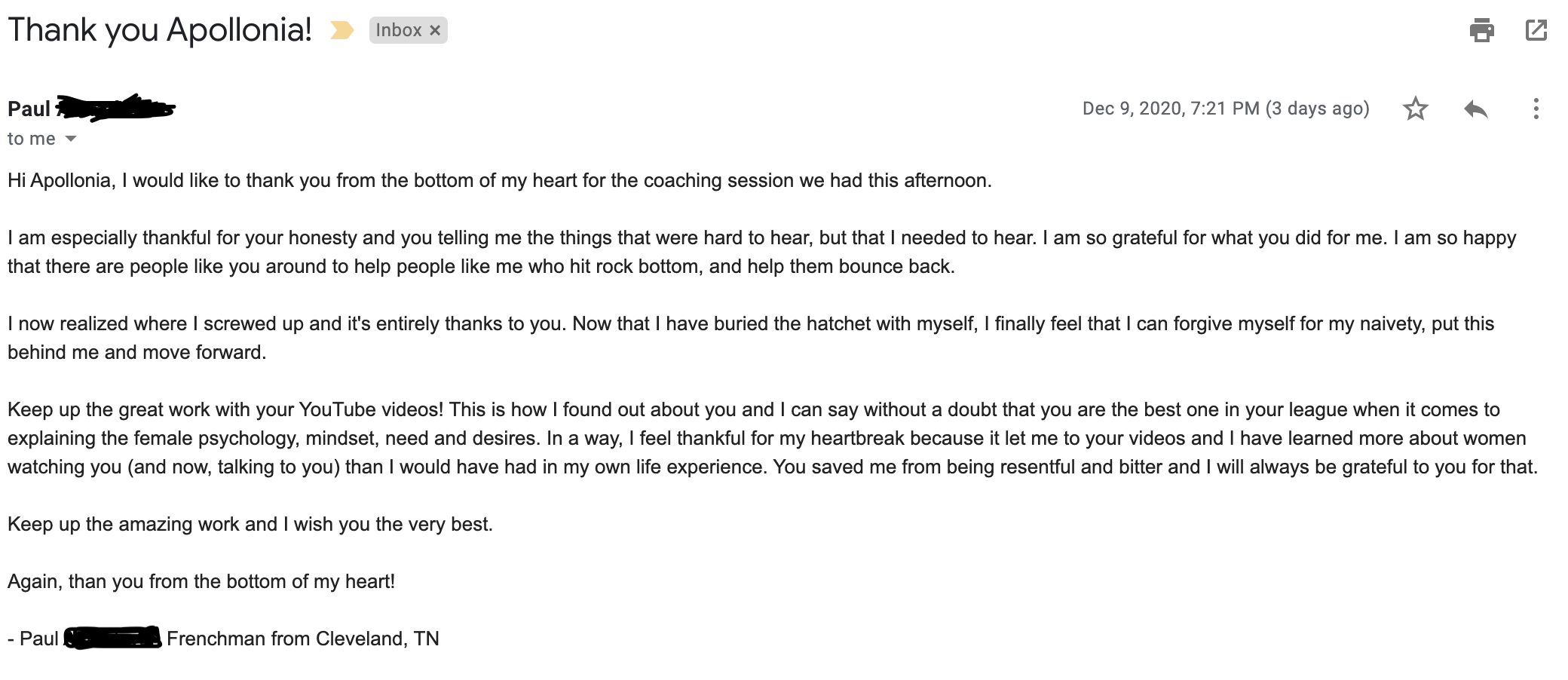The image size is (1568, 680).
Task: Open the three-dot More options menu
Action: coord(1536,109)
